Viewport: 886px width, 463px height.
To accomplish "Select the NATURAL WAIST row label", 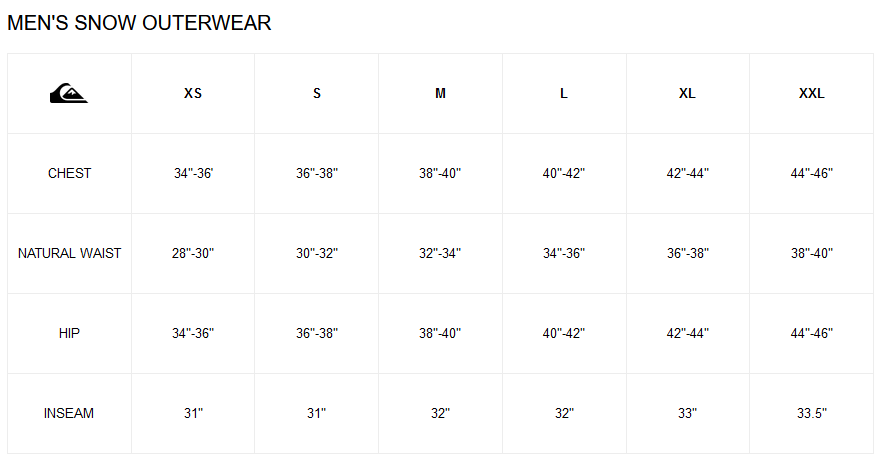I will tap(69, 254).
